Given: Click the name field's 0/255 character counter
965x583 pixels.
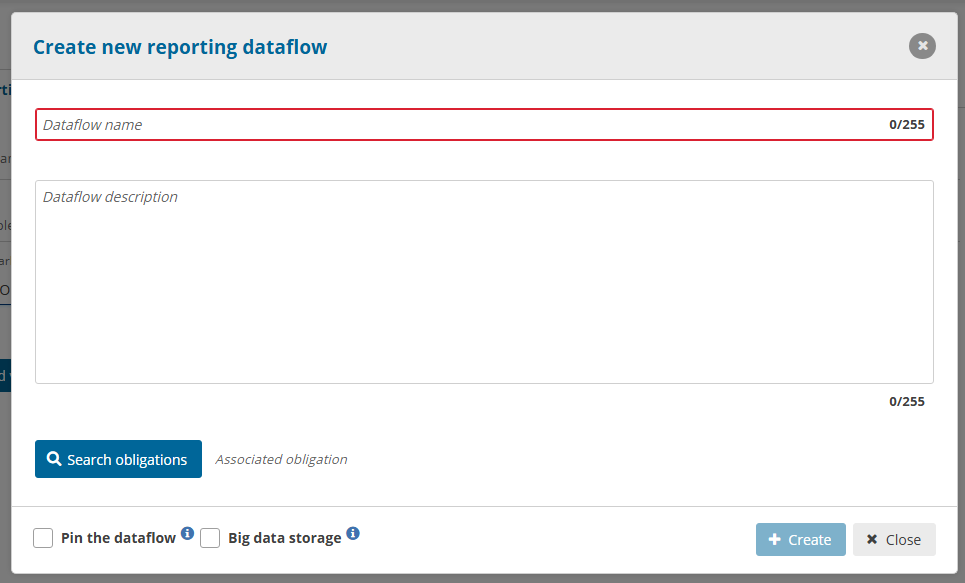Looking at the screenshot, I should coord(906,125).
